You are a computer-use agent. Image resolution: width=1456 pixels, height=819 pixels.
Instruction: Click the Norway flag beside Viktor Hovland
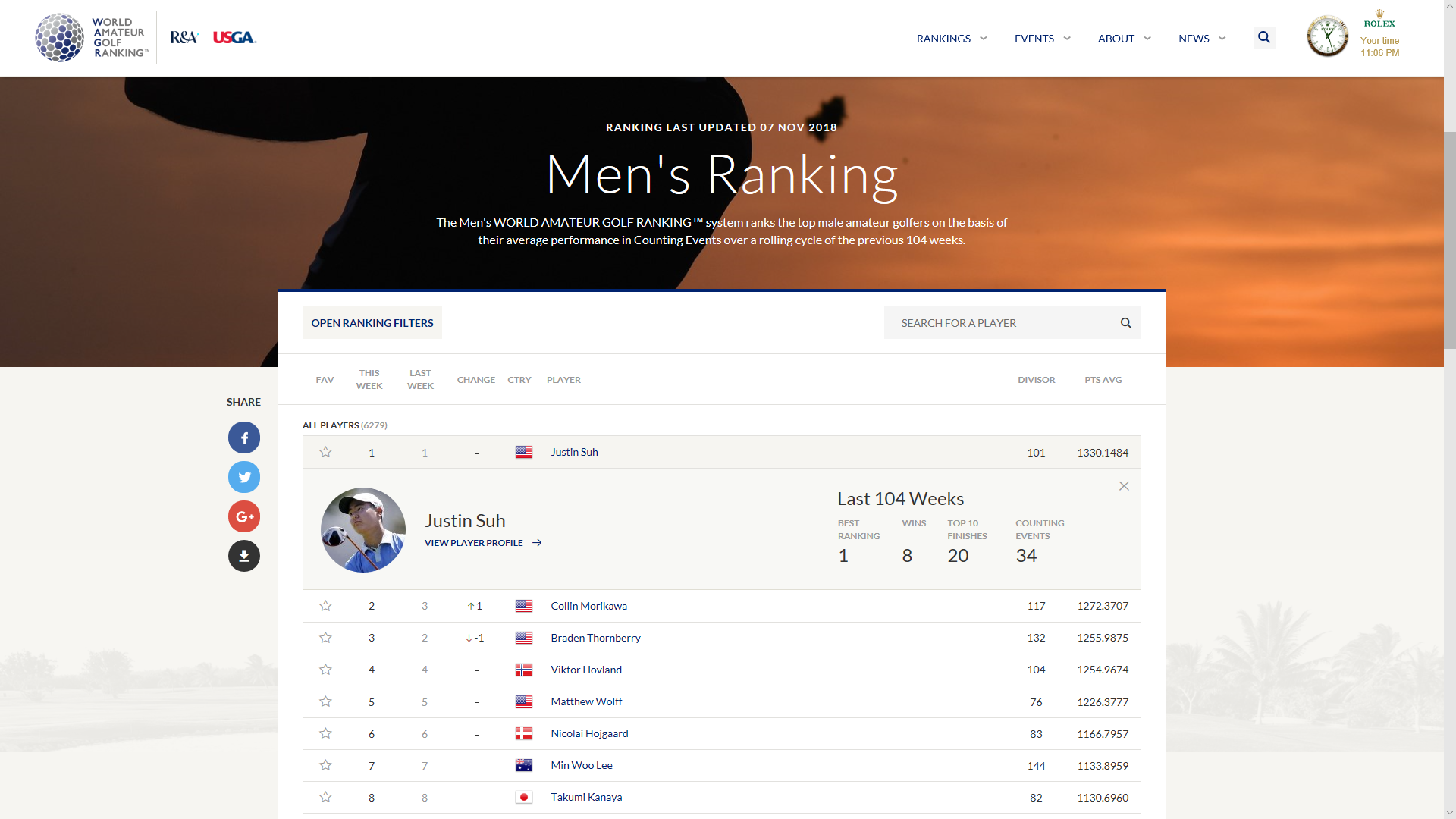point(524,670)
